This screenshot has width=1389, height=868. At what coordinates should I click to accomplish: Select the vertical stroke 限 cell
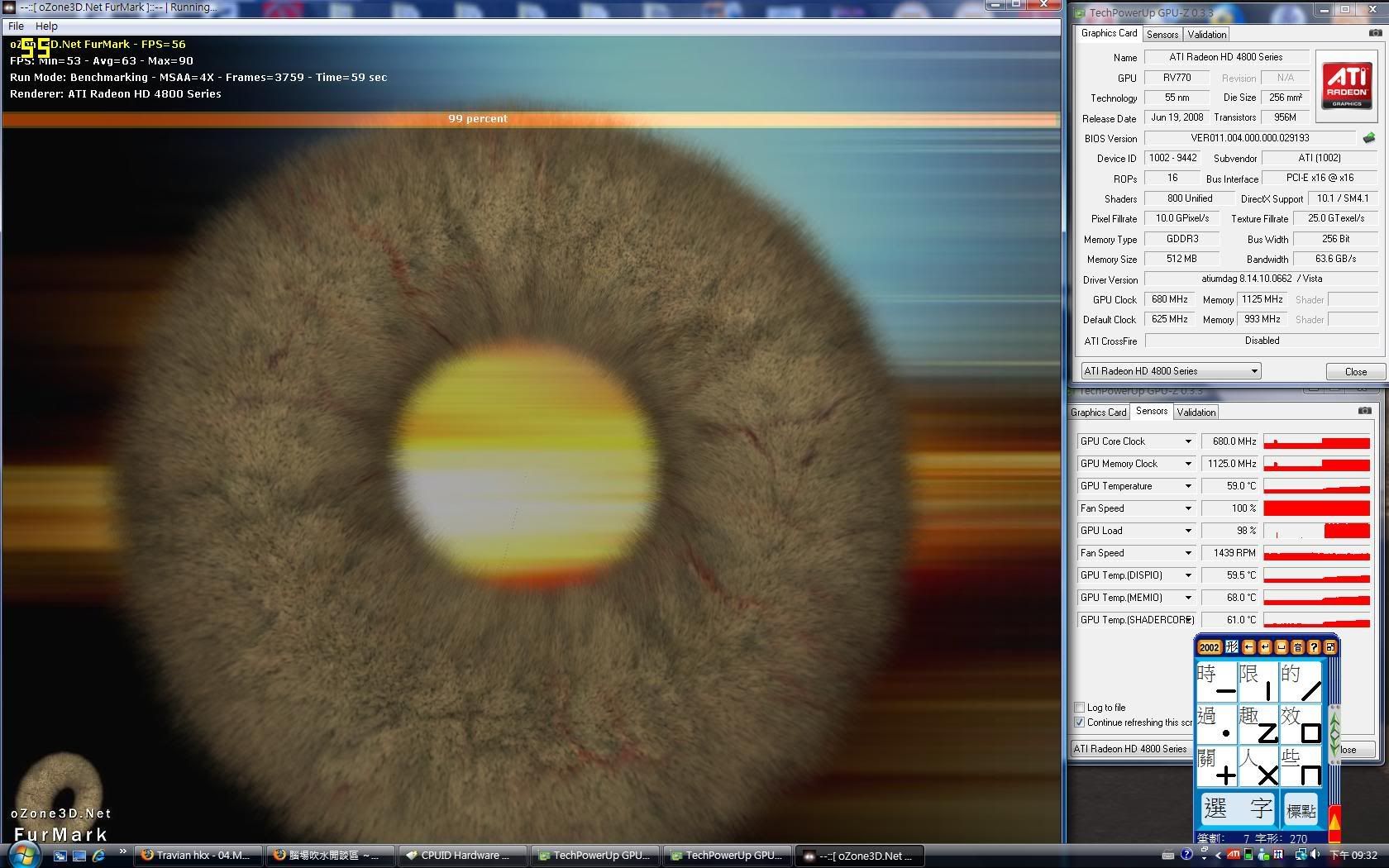tap(1258, 681)
